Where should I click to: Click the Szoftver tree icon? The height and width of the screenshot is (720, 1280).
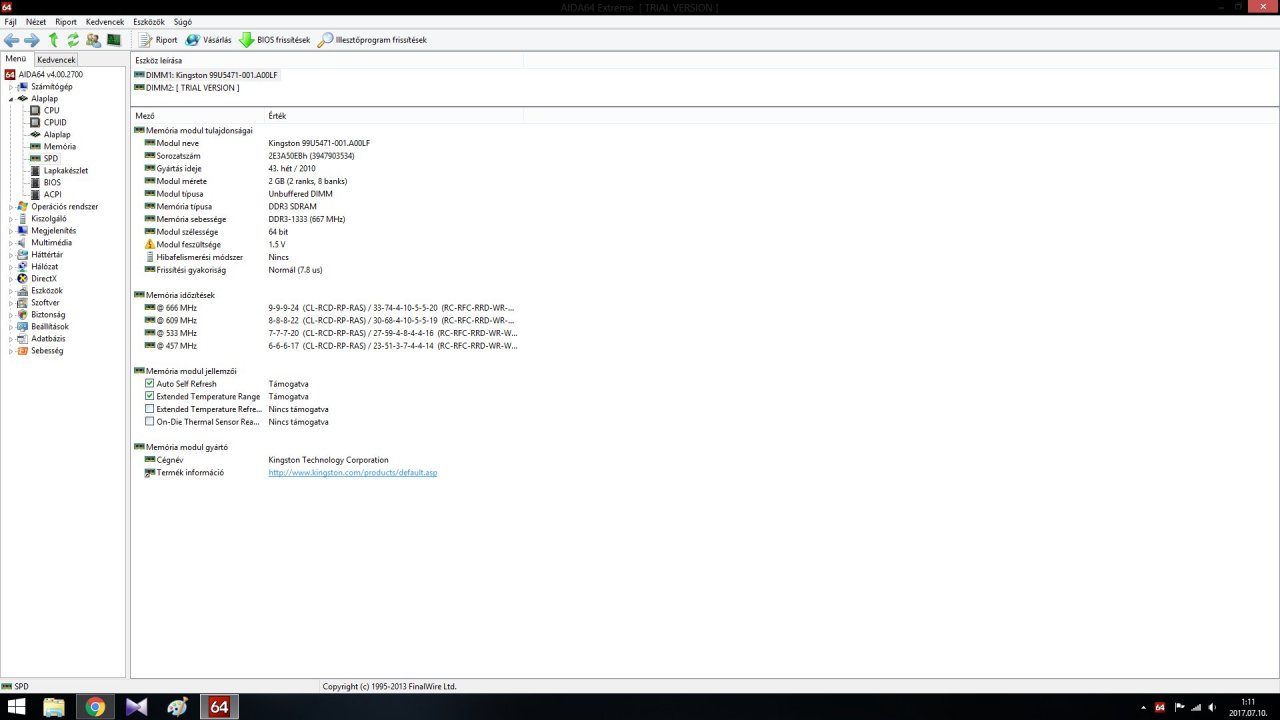(22, 303)
